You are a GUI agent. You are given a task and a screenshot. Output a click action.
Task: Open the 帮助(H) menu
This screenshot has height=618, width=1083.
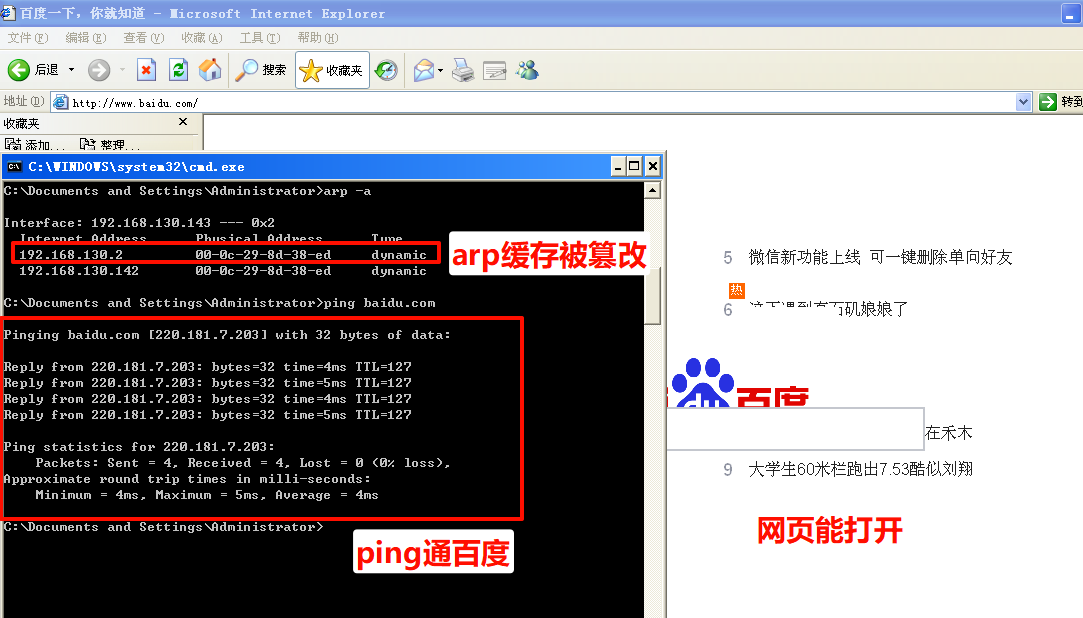(318, 38)
